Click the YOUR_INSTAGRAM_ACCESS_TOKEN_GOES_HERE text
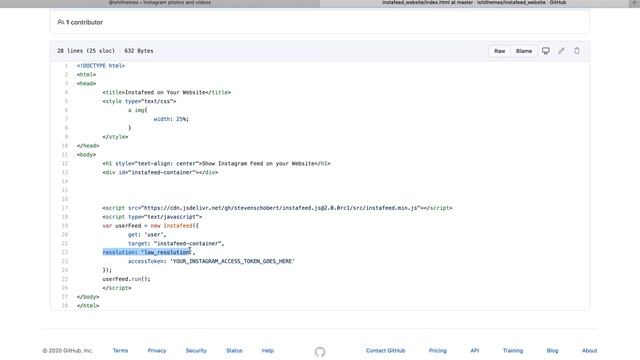Image resolution: width=640 pixels, height=360 pixels. (233, 261)
